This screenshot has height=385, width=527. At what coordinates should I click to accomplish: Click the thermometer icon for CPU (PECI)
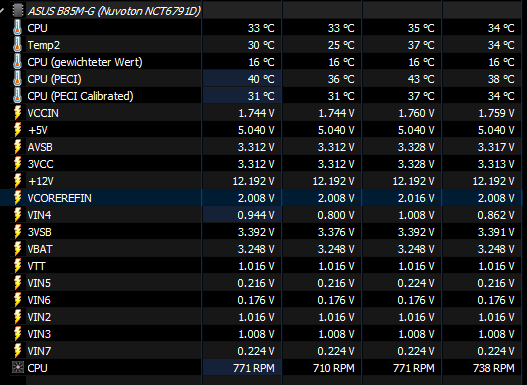pos(17,79)
